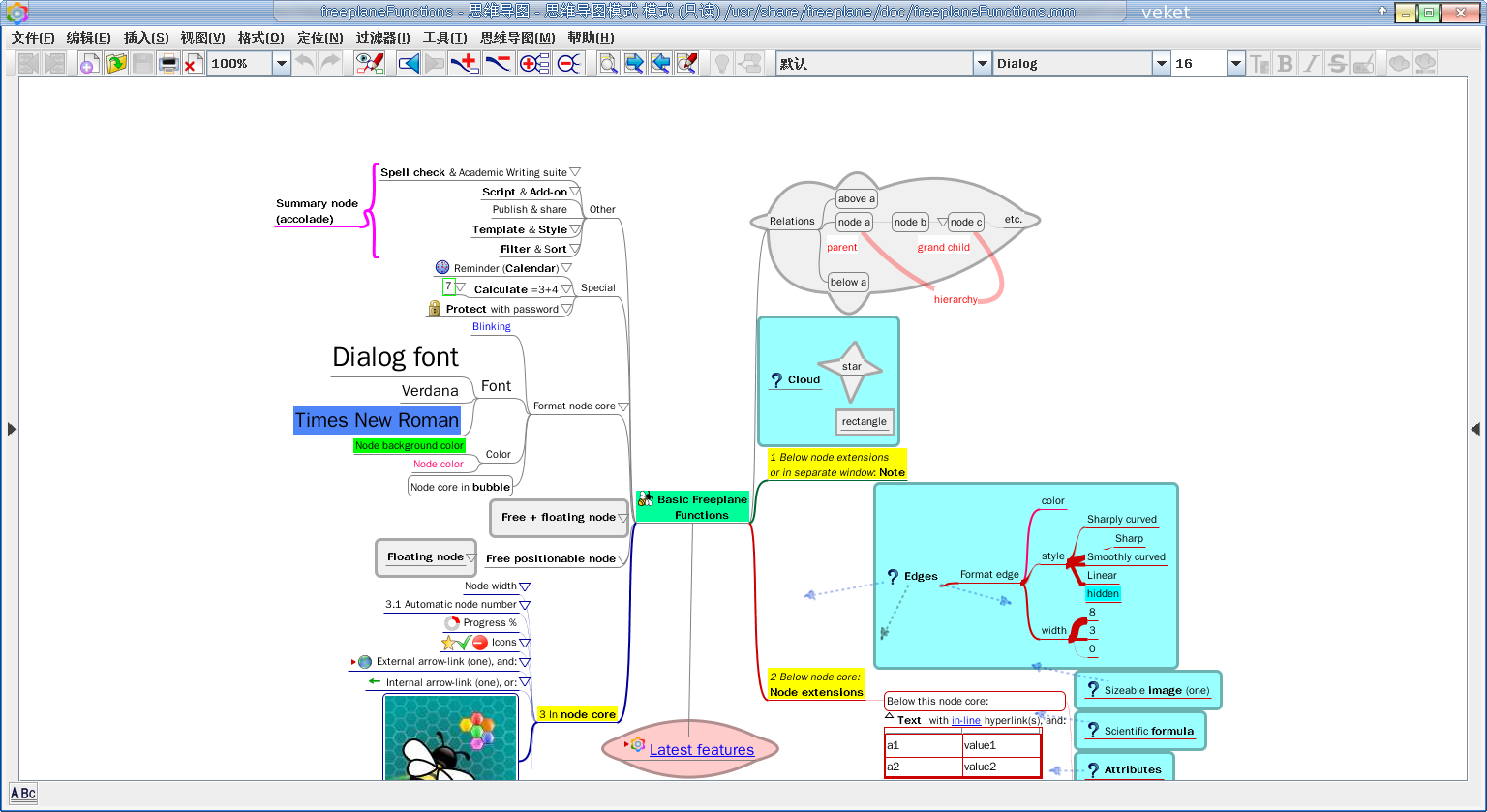Click the save map floppy icon
This screenshot has width=1487, height=812.
coord(142,64)
